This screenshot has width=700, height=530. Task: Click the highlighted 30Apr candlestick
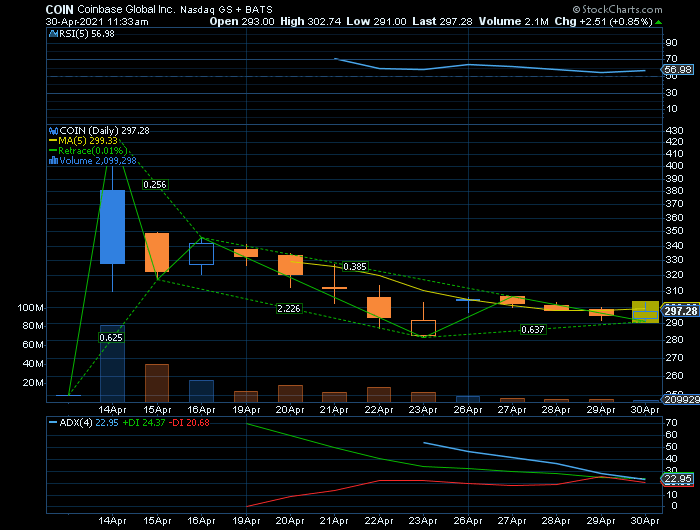coord(645,312)
